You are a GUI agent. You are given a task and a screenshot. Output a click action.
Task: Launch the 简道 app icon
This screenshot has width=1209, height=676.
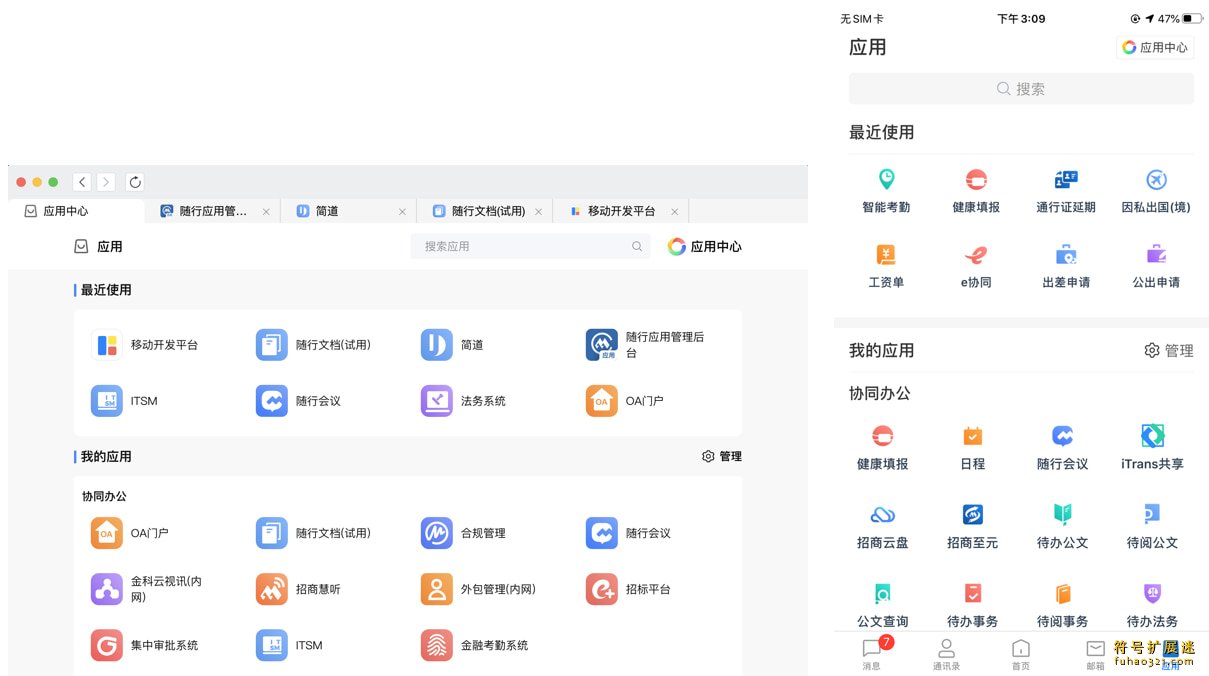436,345
